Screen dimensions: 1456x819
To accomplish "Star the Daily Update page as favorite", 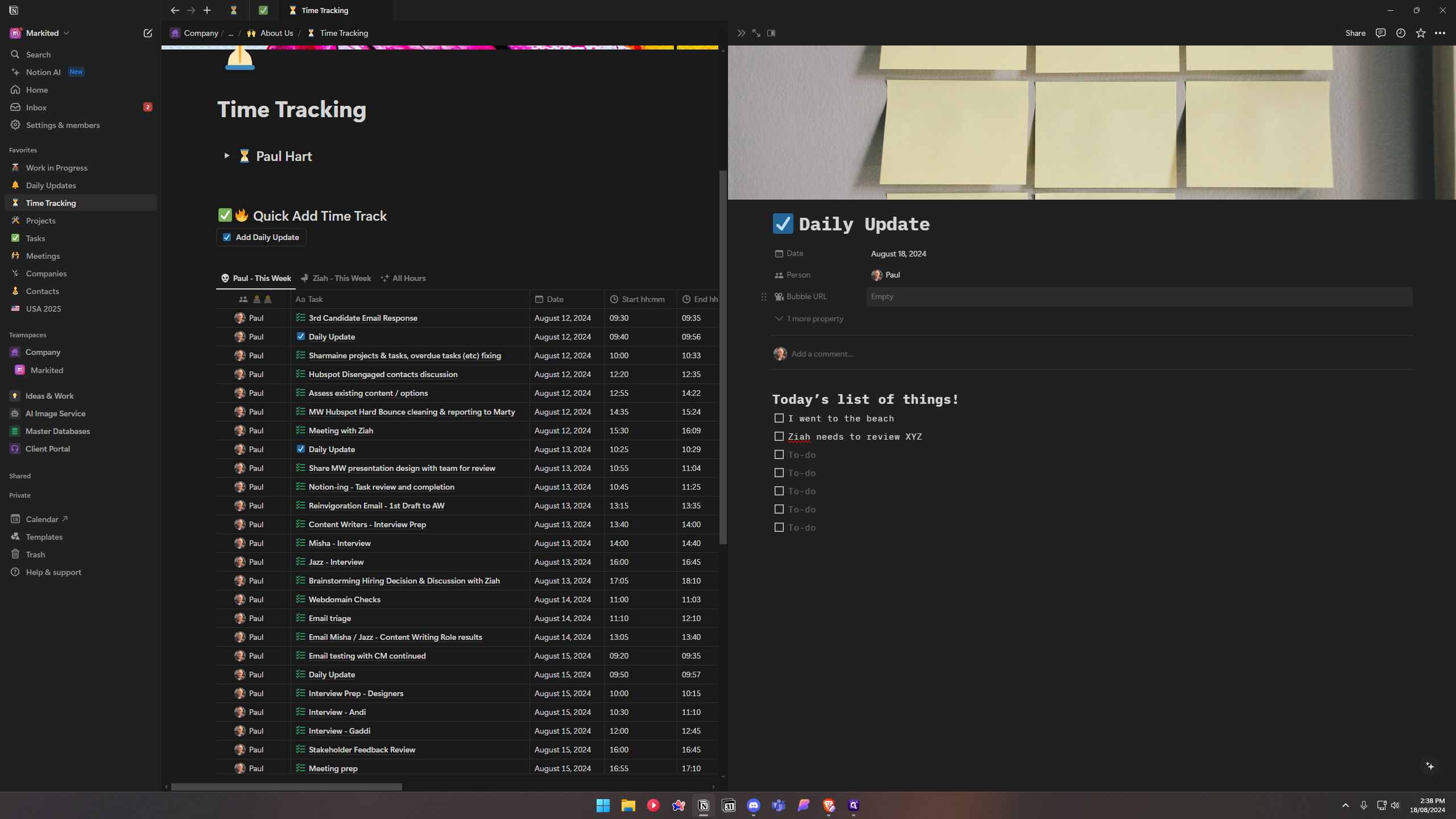I will (x=1421, y=33).
